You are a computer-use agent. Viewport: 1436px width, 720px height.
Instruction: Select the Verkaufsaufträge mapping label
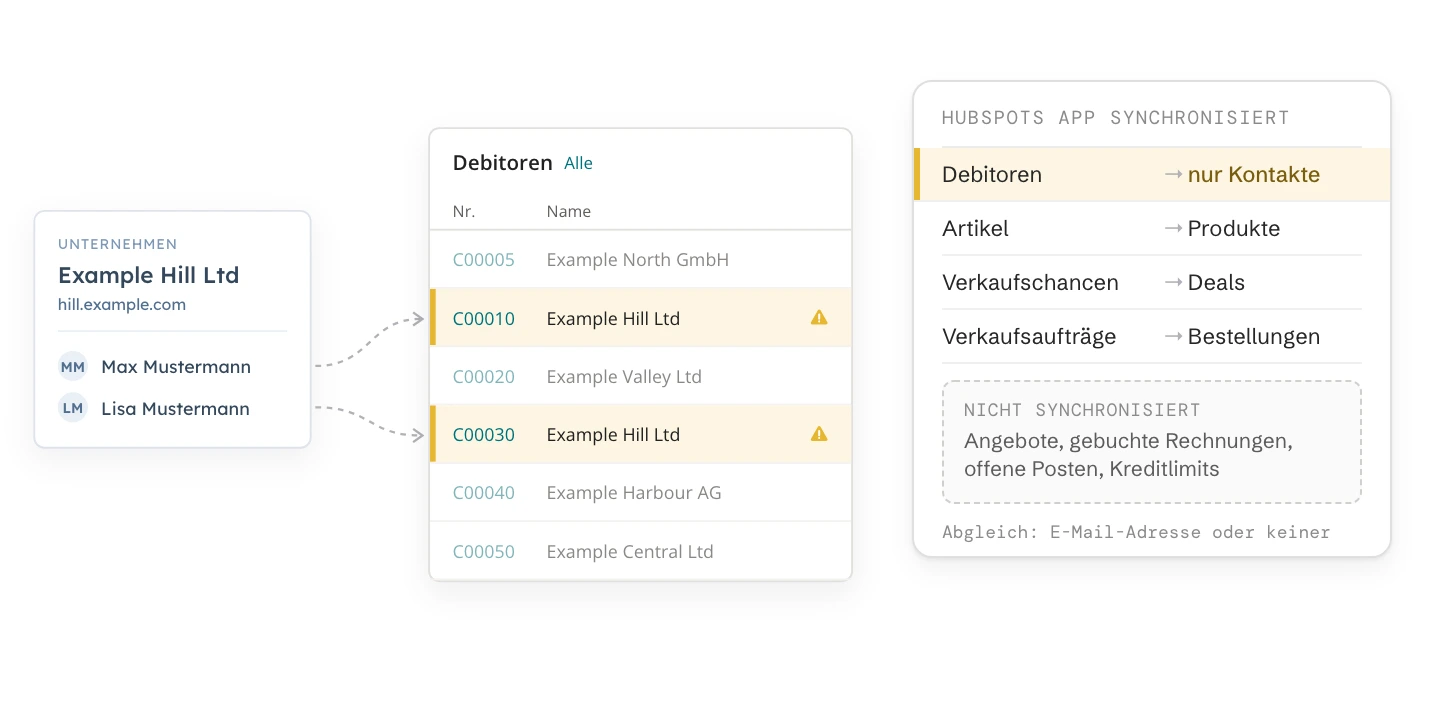pyautogui.click(x=1029, y=337)
